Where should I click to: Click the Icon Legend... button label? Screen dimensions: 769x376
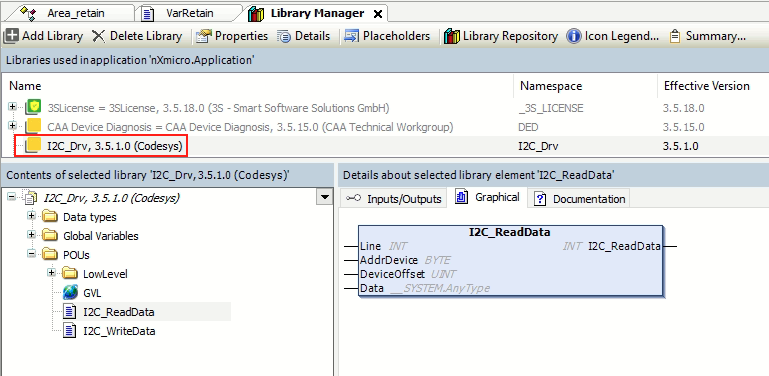tap(621, 36)
